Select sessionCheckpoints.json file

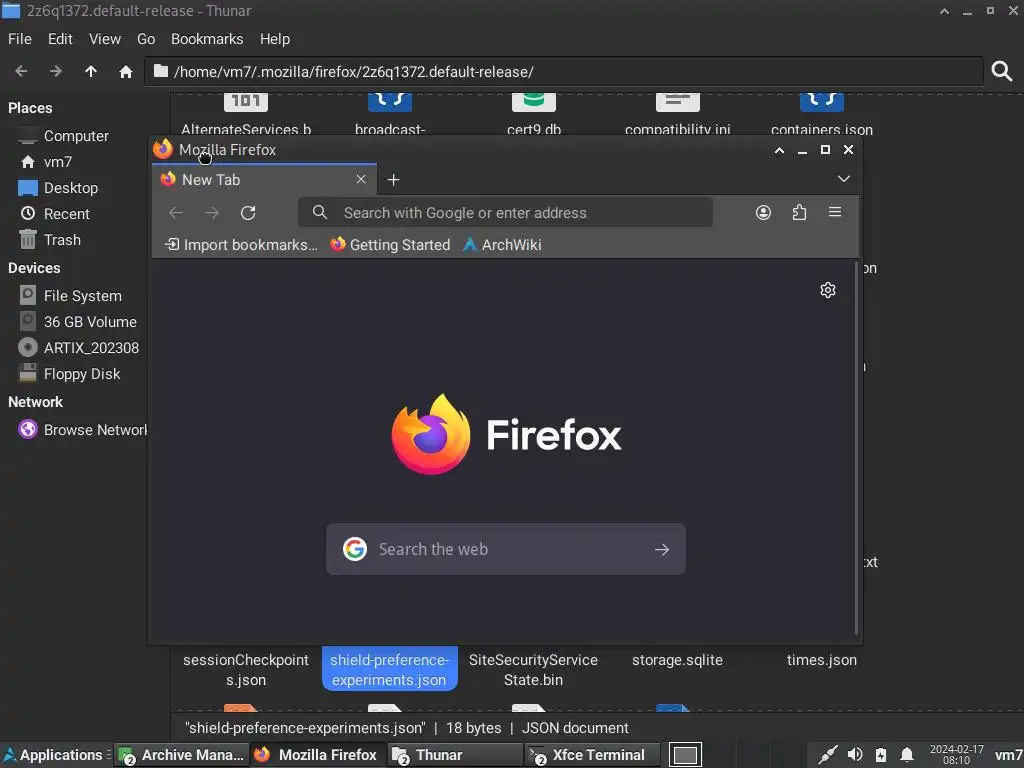tap(246, 669)
